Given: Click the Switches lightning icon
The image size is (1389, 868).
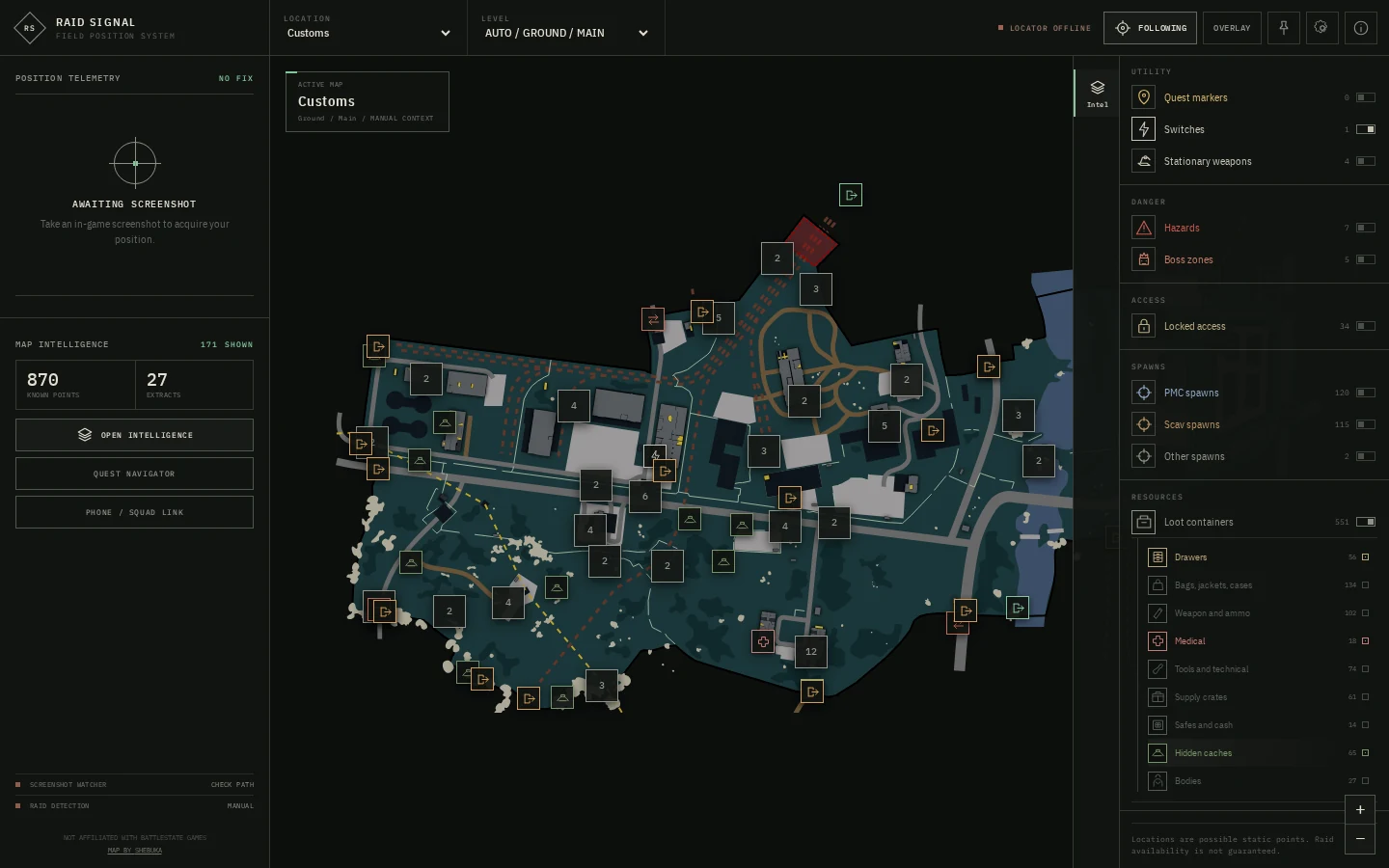Looking at the screenshot, I should 1144,129.
